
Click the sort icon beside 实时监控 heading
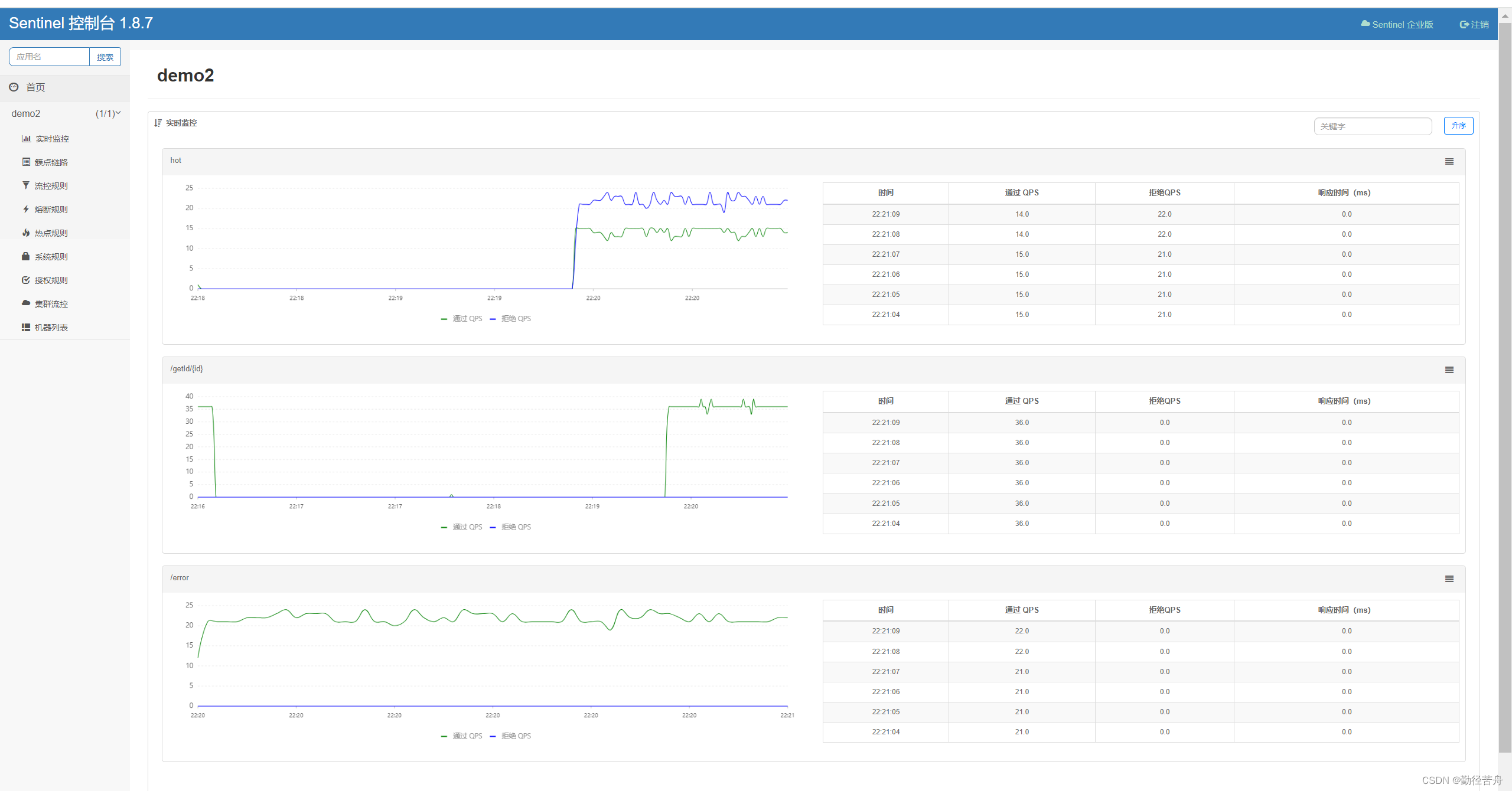pos(158,123)
